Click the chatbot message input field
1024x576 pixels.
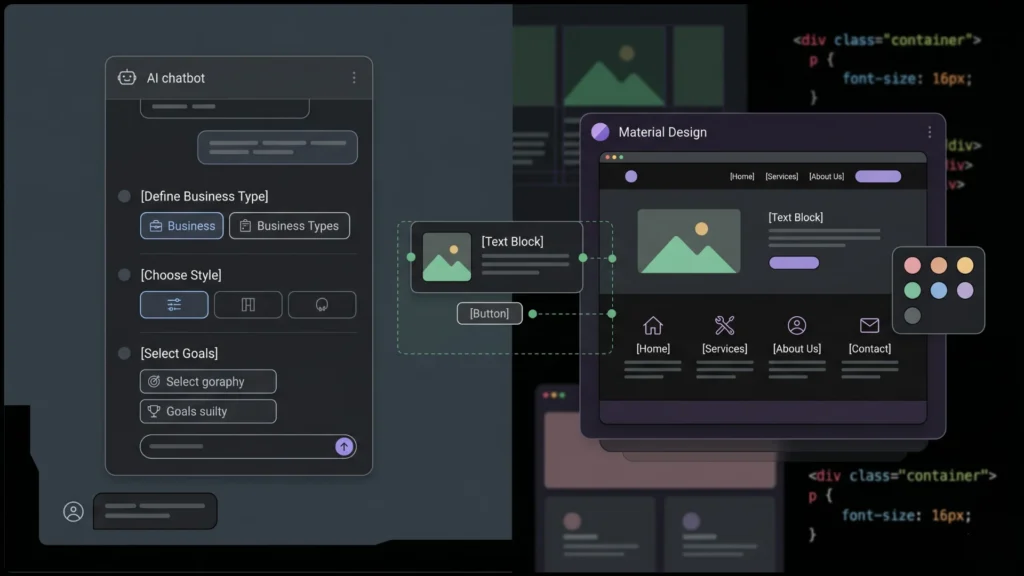pyautogui.click(x=230, y=446)
